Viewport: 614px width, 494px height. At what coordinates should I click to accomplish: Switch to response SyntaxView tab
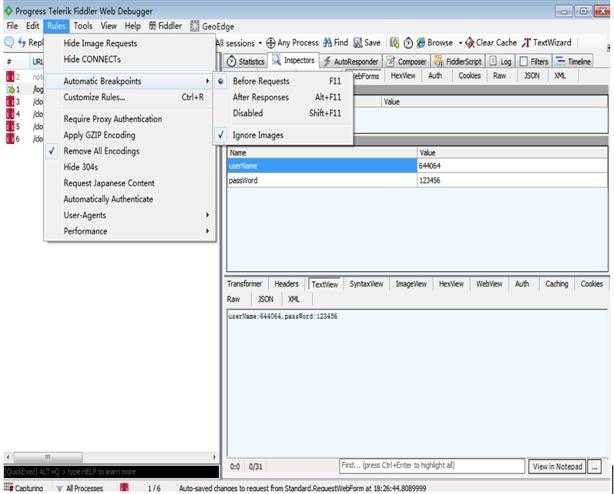366,284
